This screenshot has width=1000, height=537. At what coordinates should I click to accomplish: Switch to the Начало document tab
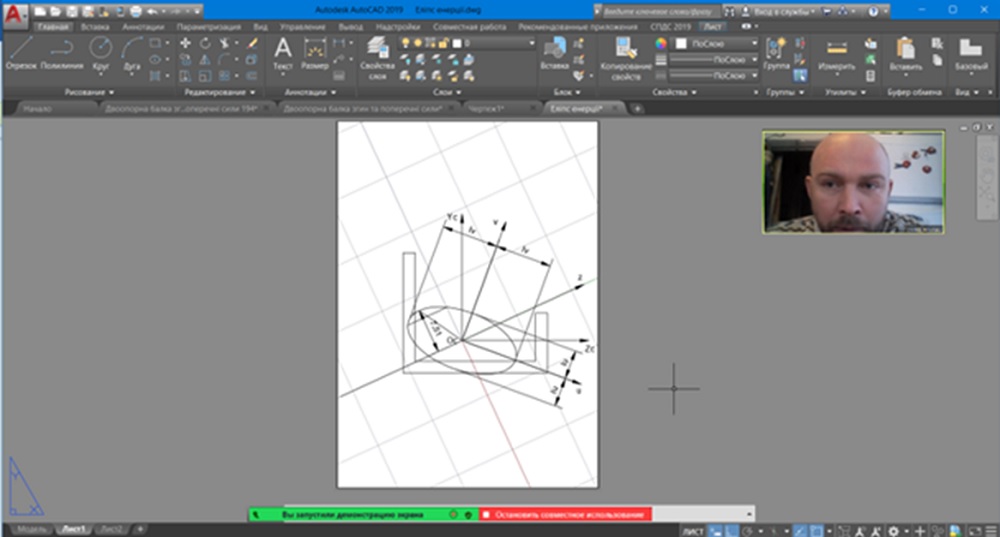tap(37, 108)
